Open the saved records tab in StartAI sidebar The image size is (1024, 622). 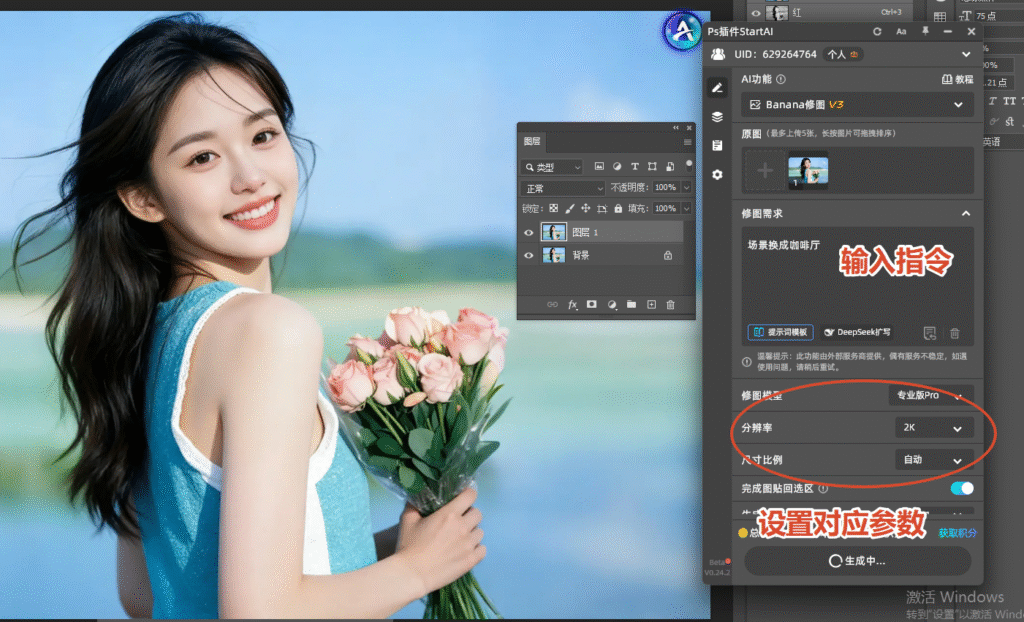[717, 145]
